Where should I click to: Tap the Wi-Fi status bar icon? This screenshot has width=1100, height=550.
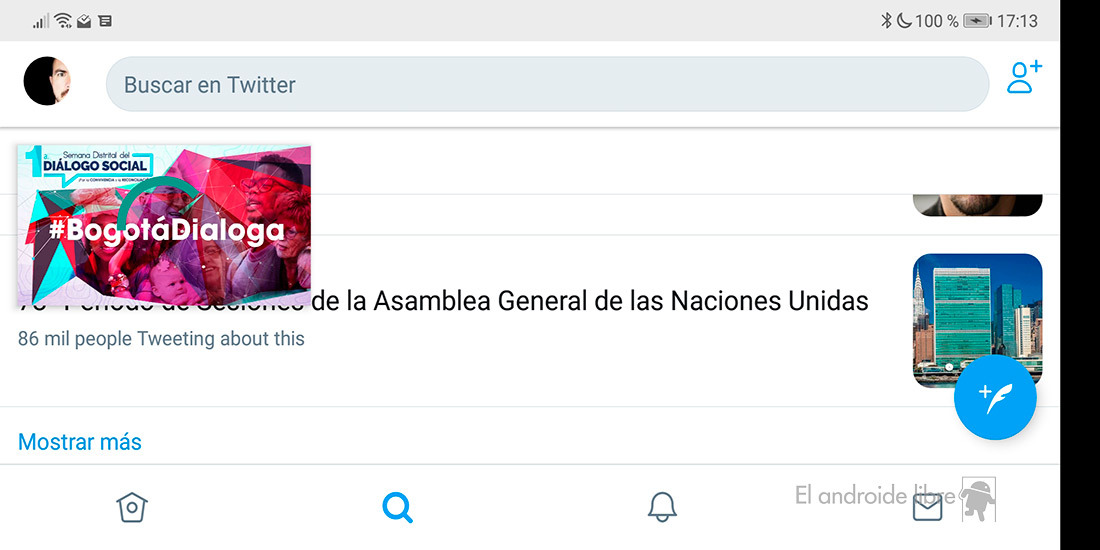coord(63,21)
